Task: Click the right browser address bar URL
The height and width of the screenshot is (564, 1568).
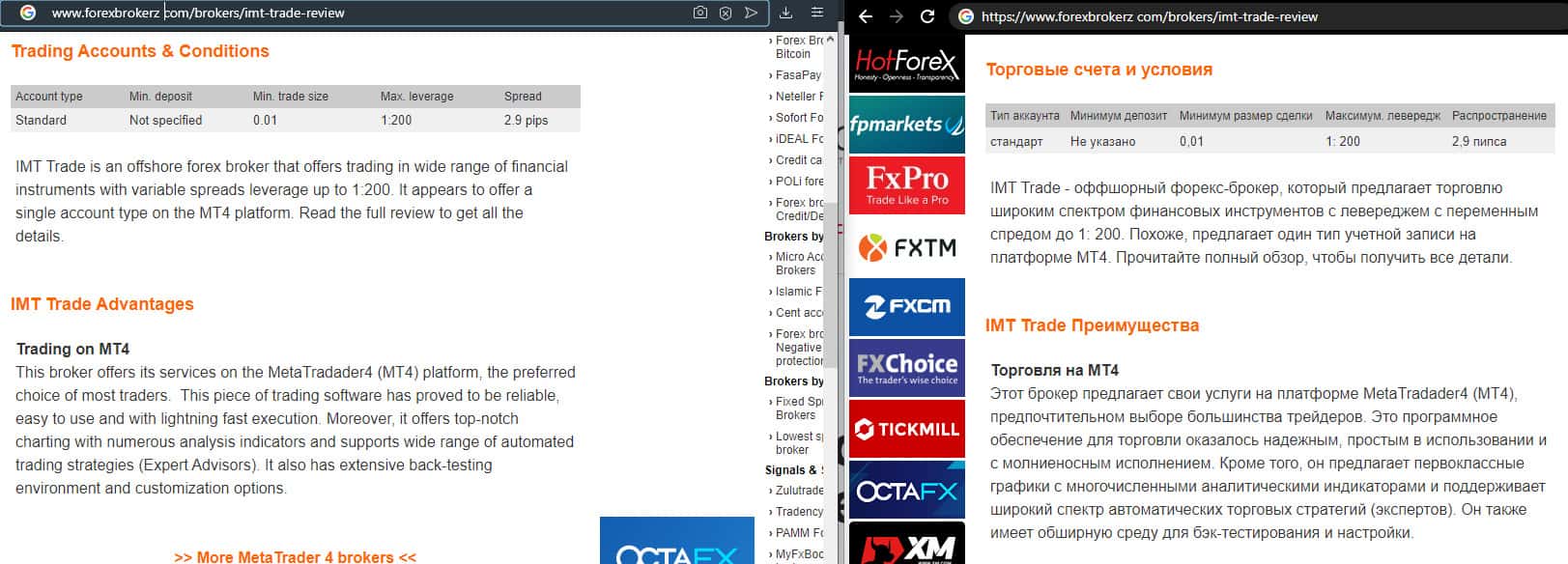Action: (x=1150, y=16)
